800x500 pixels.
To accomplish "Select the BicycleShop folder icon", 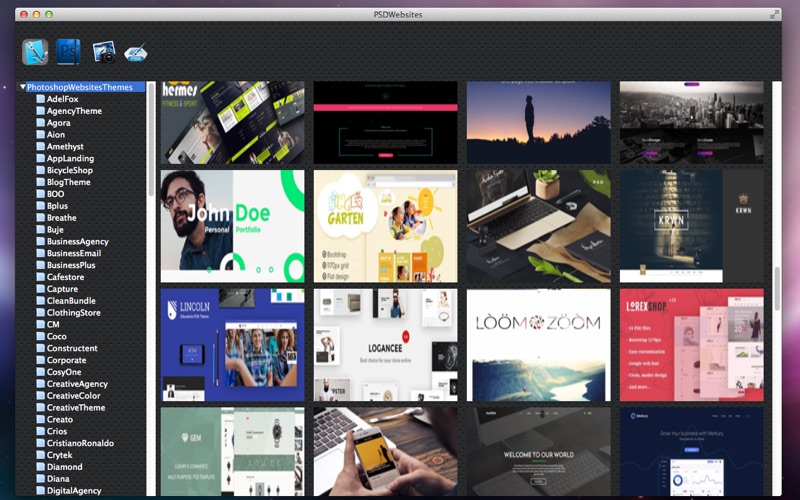I will click(41, 170).
